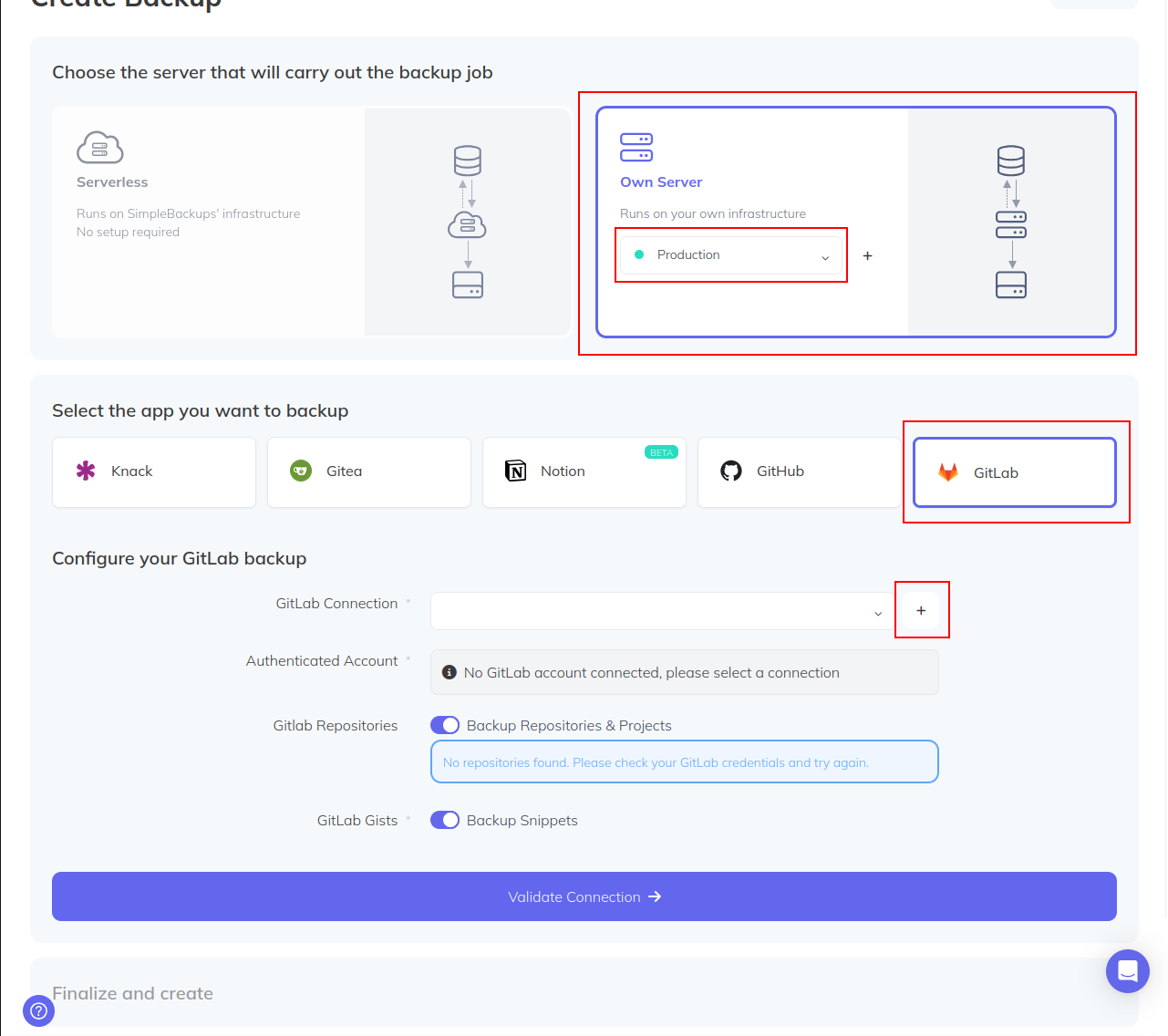Click the GitLab fox logo
Screen dimensions: 1168x1036
(948, 472)
